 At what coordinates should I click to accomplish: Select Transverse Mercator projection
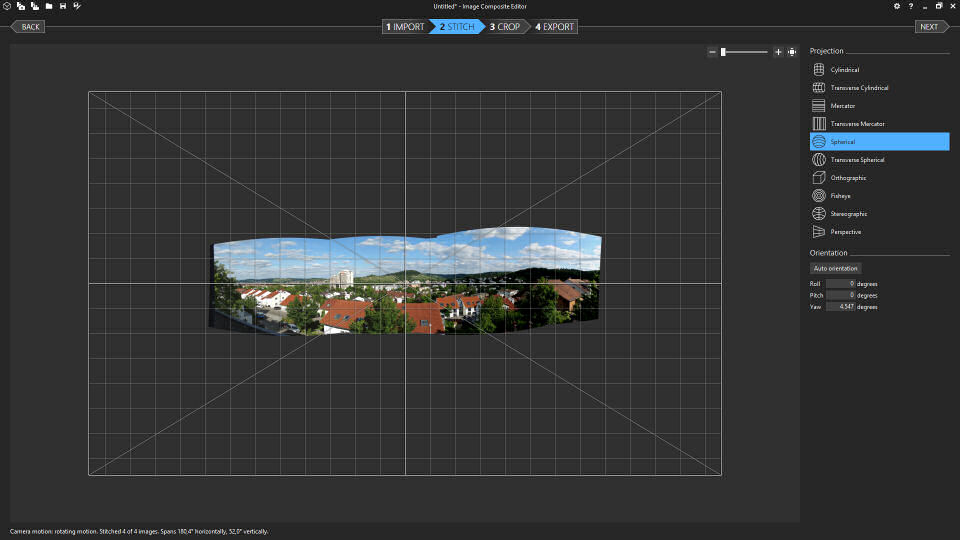[x=857, y=124]
